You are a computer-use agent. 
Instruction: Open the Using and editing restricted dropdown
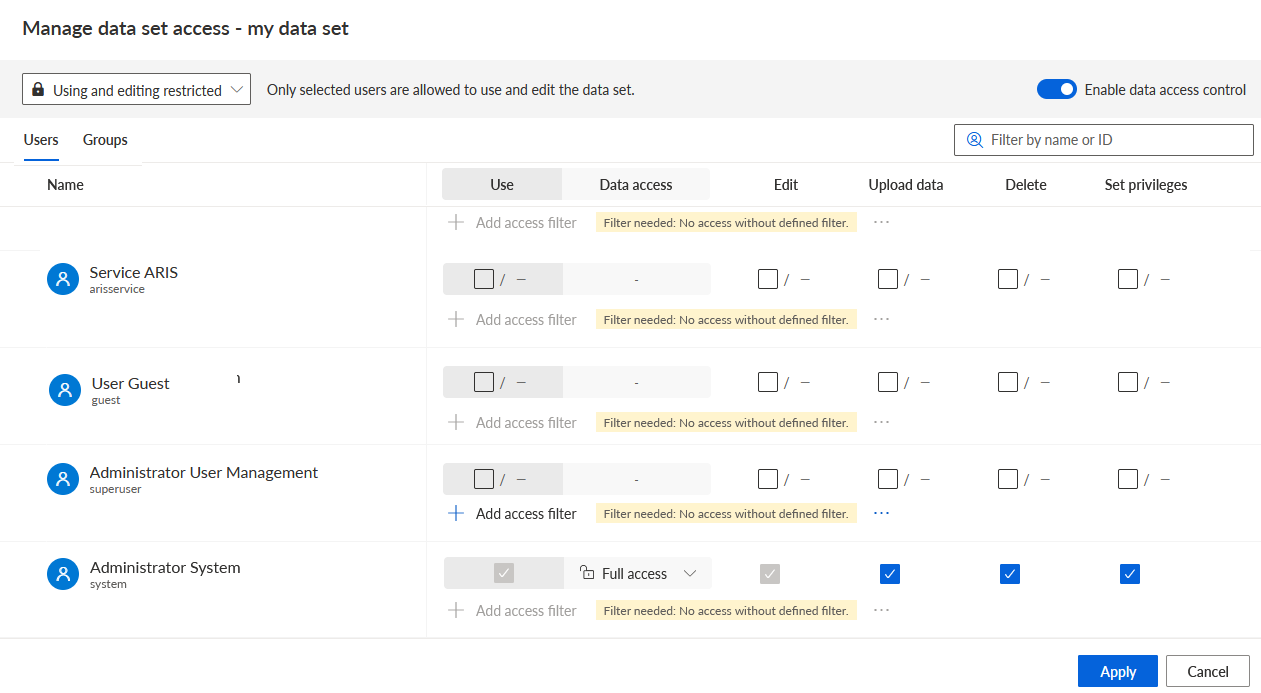(x=136, y=90)
